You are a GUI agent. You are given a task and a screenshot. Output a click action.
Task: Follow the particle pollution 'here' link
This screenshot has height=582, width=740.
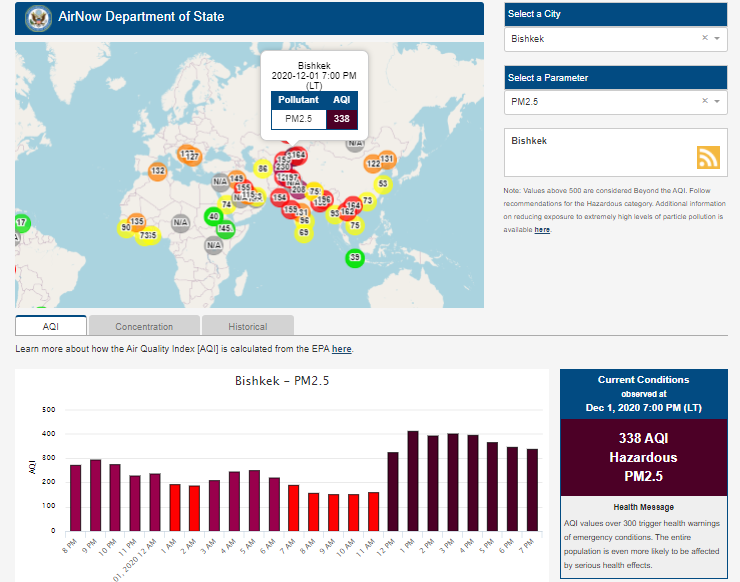pyautogui.click(x=542, y=230)
